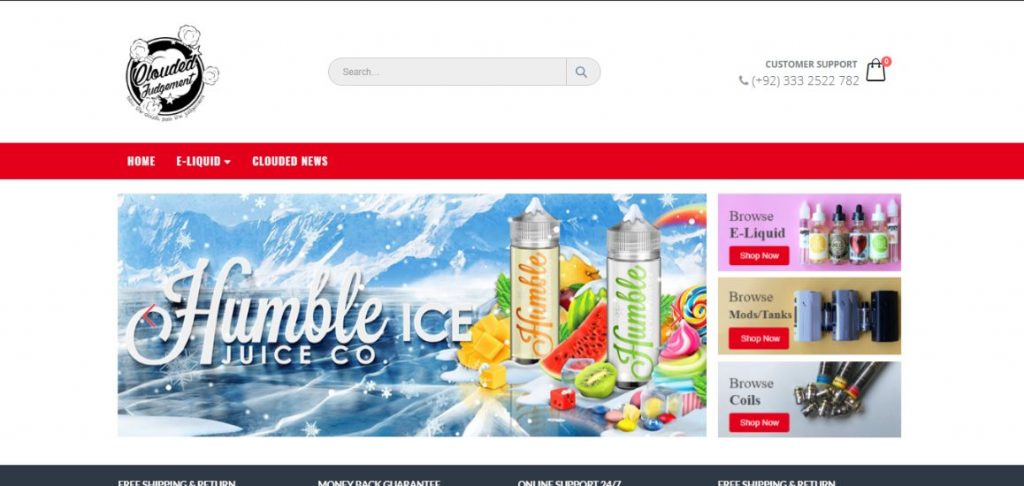1024x486 pixels.
Task: Click the search magnifier icon
Action: click(581, 72)
